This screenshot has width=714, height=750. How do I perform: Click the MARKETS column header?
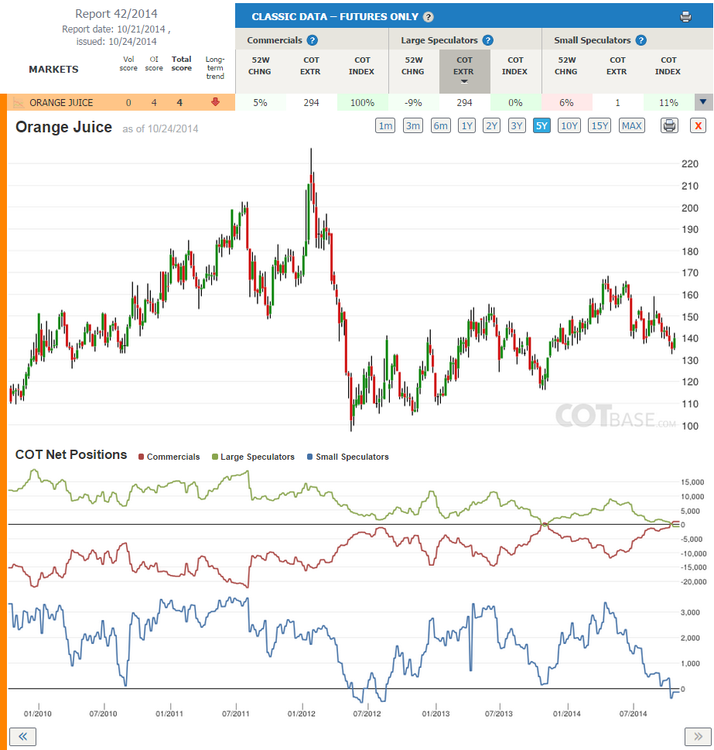(54, 69)
